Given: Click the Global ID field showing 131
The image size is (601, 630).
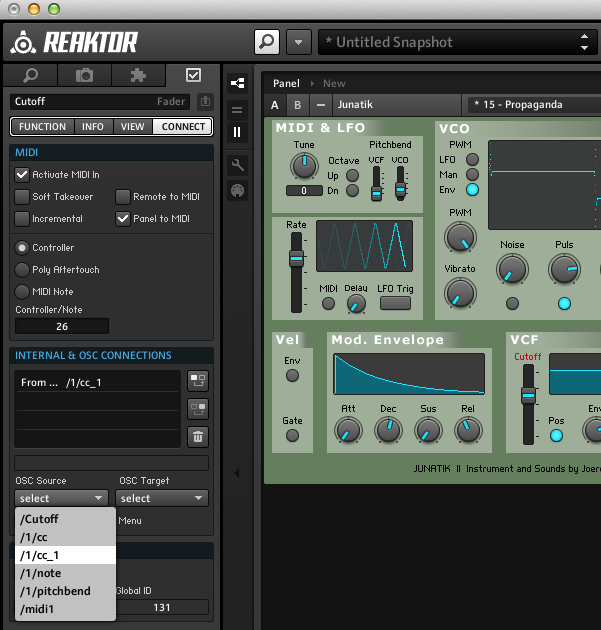Looking at the screenshot, I should point(162,608).
